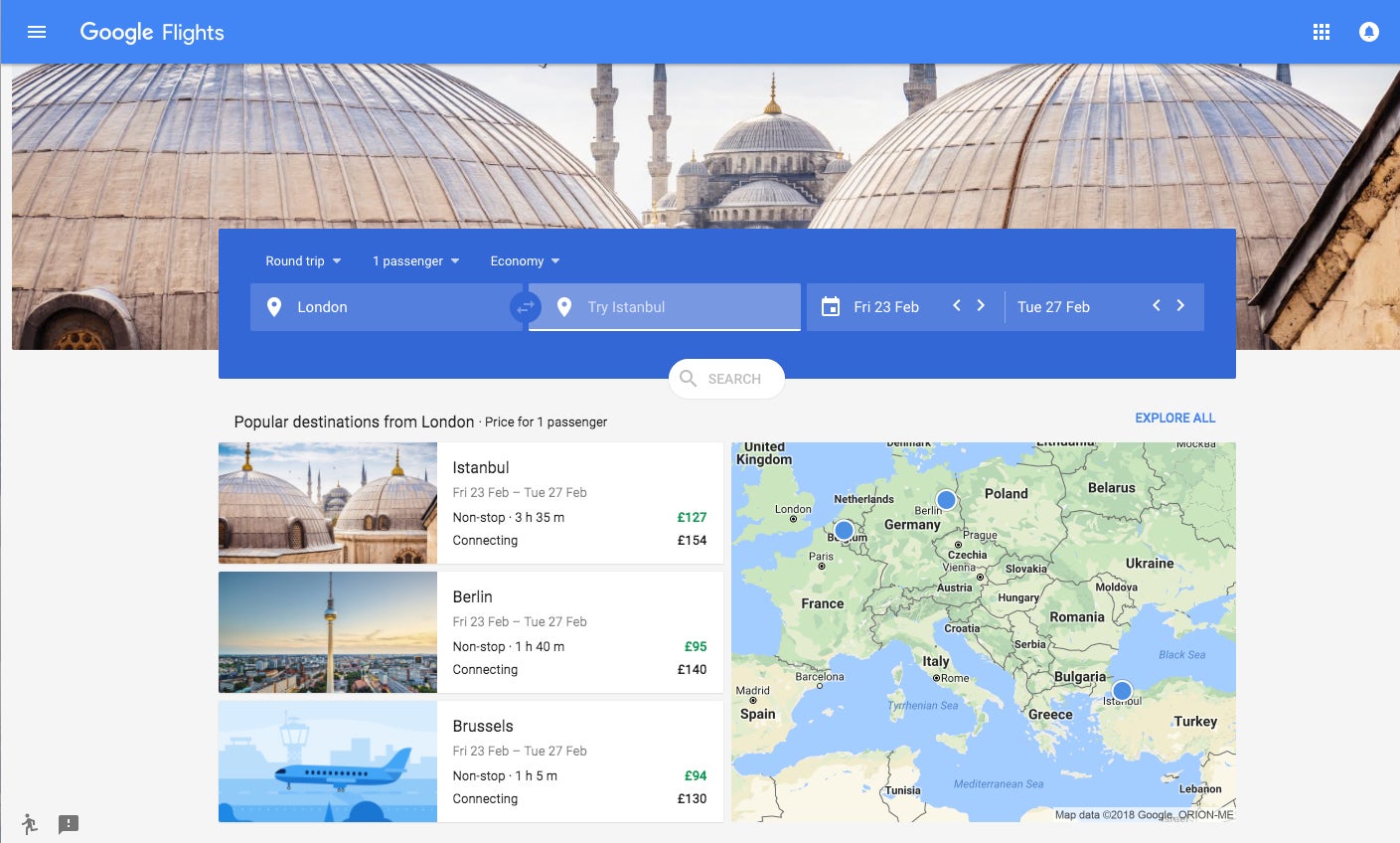Click the origin location pin icon
The width and height of the screenshot is (1400, 843).
tap(274, 307)
